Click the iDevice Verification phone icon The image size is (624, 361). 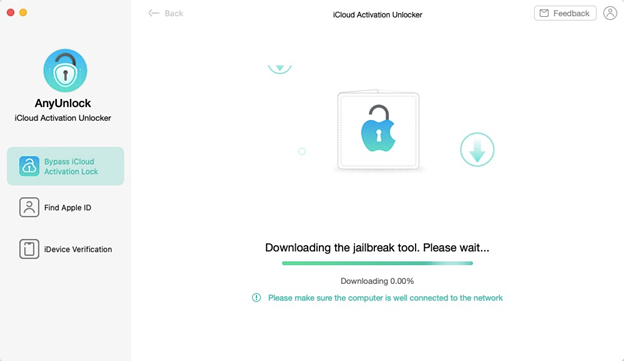pos(29,249)
